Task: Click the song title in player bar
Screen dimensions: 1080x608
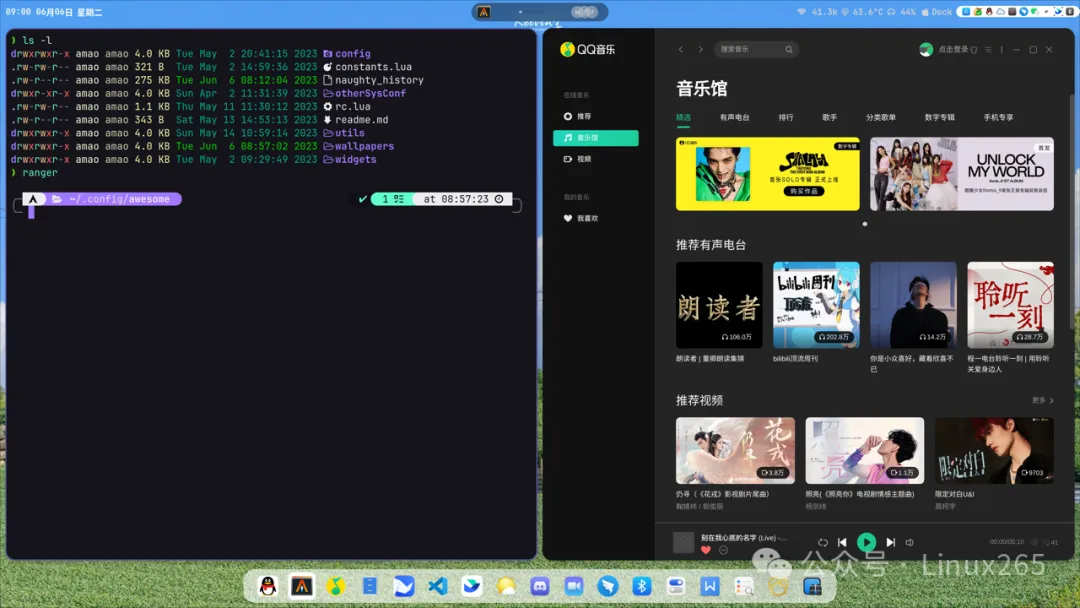Action: click(744, 538)
